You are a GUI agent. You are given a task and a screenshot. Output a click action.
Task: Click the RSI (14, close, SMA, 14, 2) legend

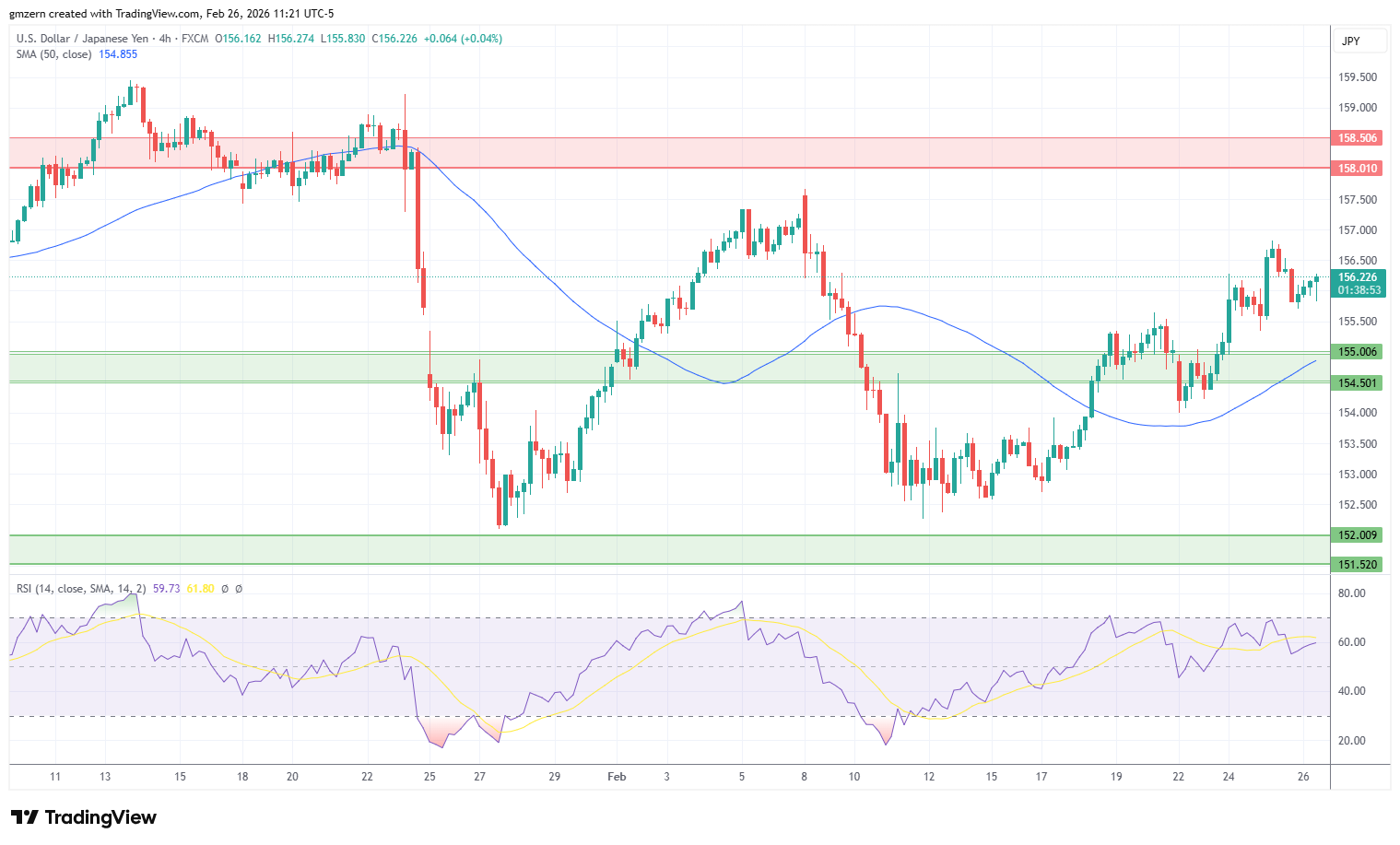pos(81,589)
